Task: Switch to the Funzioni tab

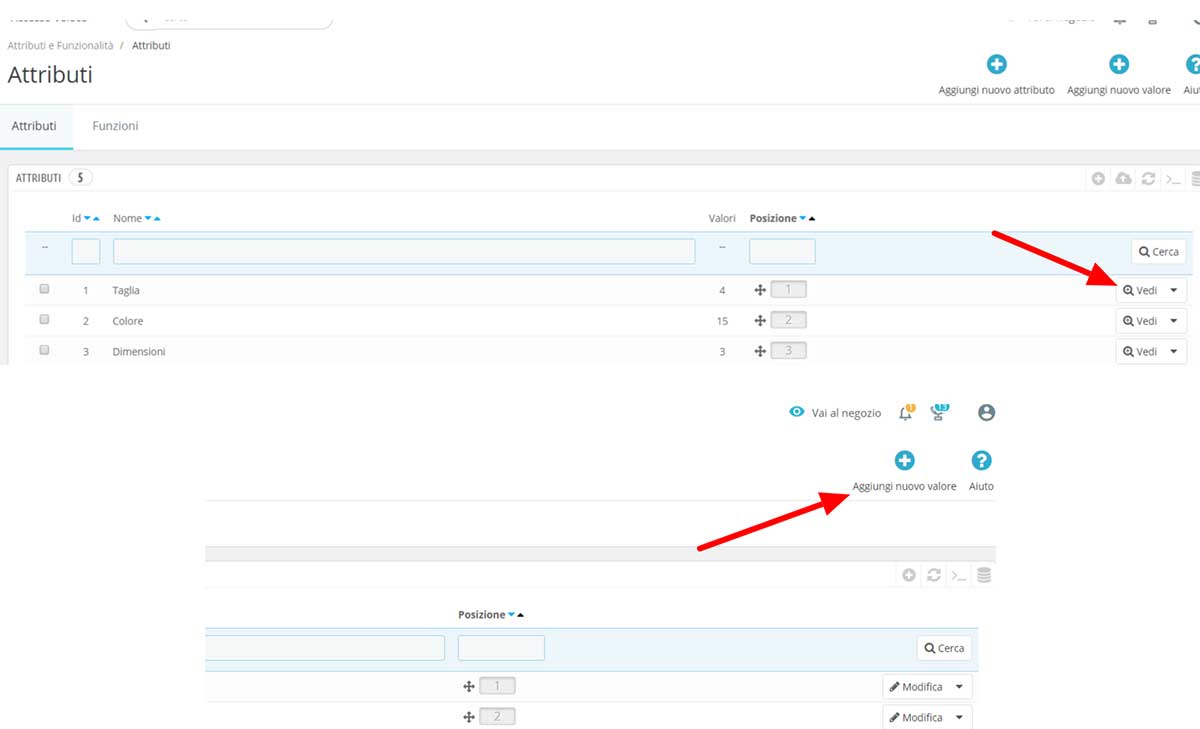Action: pyautogui.click(x=114, y=126)
